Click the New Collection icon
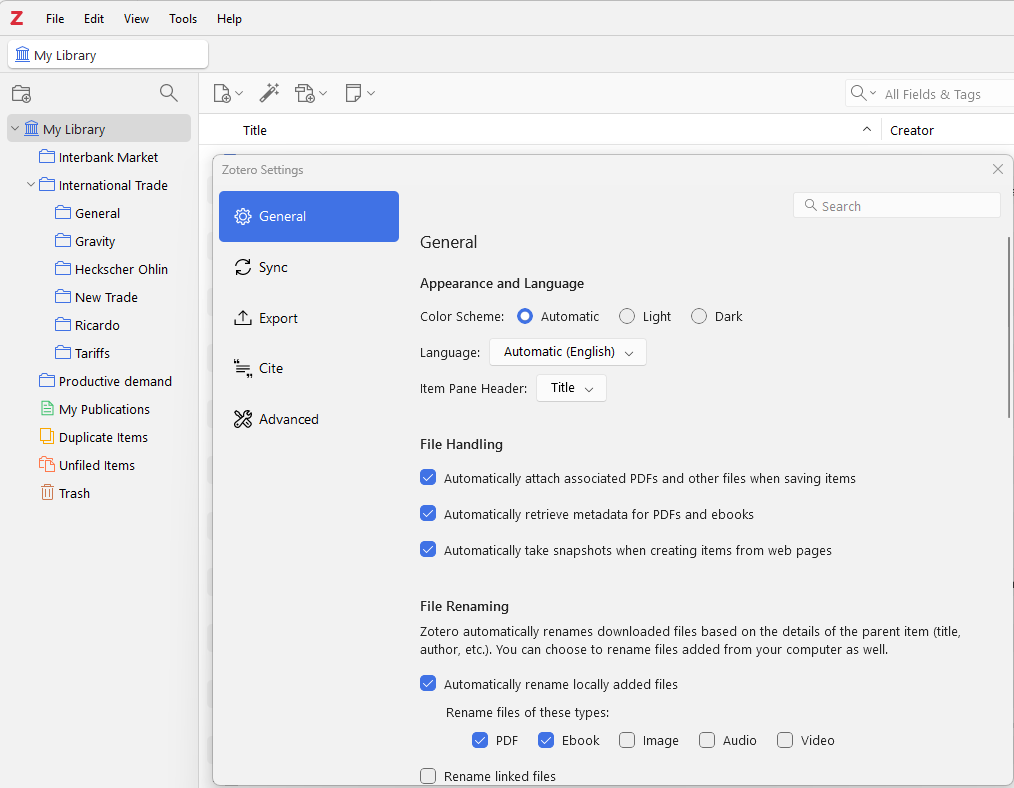1014x788 pixels. point(21,94)
